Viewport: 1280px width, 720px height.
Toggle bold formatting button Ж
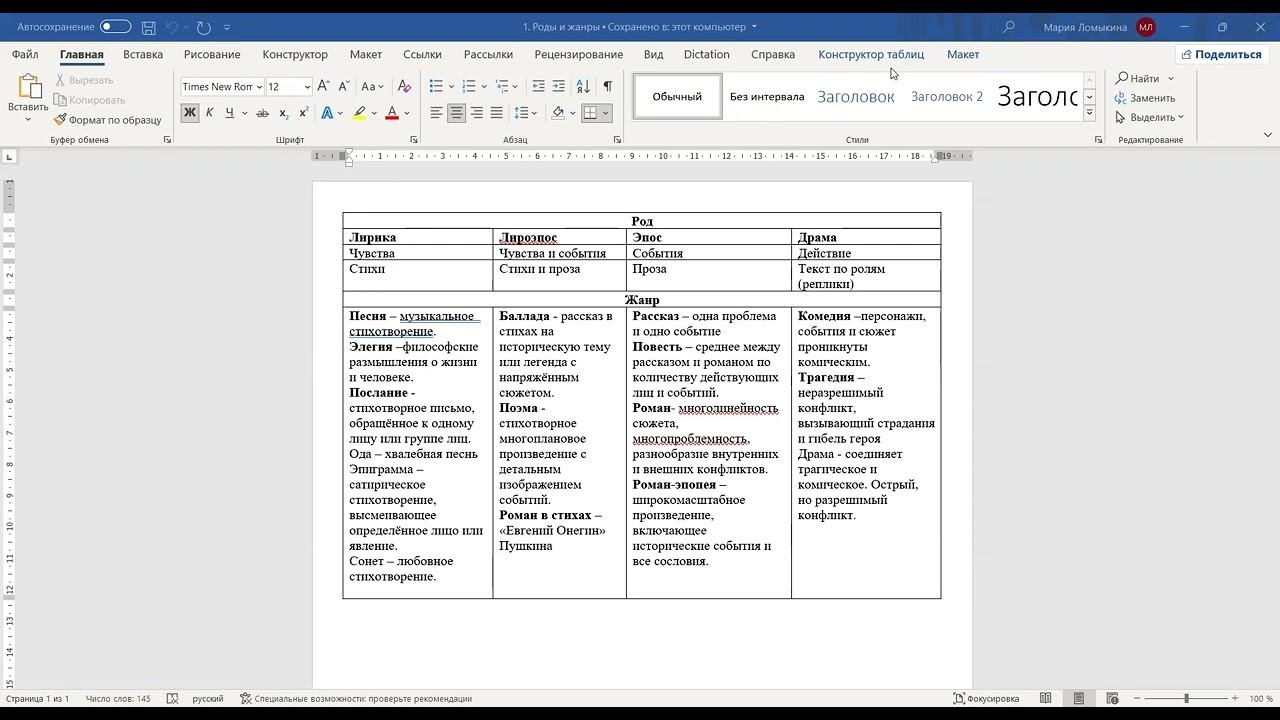(x=189, y=113)
